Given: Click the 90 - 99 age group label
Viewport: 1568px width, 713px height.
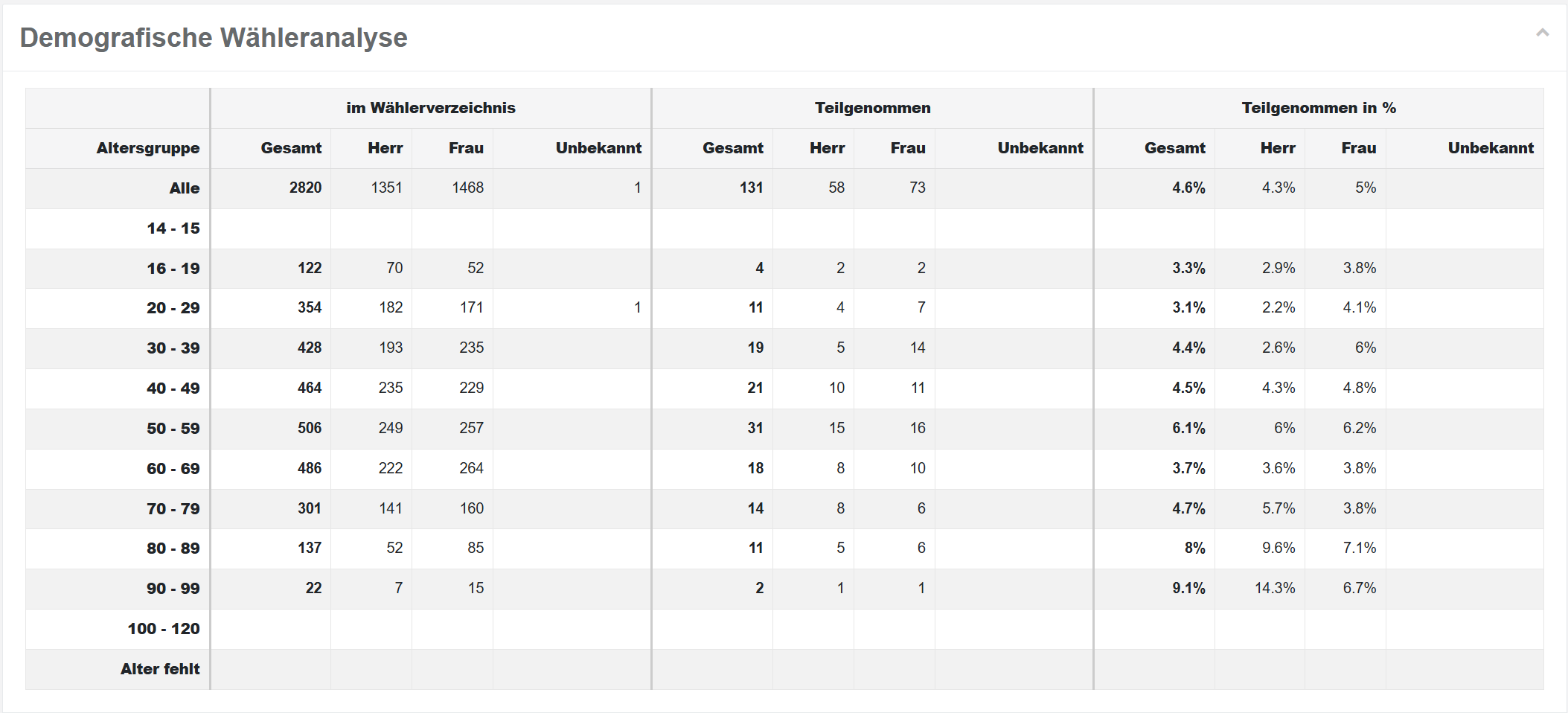Looking at the screenshot, I should 173,589.
